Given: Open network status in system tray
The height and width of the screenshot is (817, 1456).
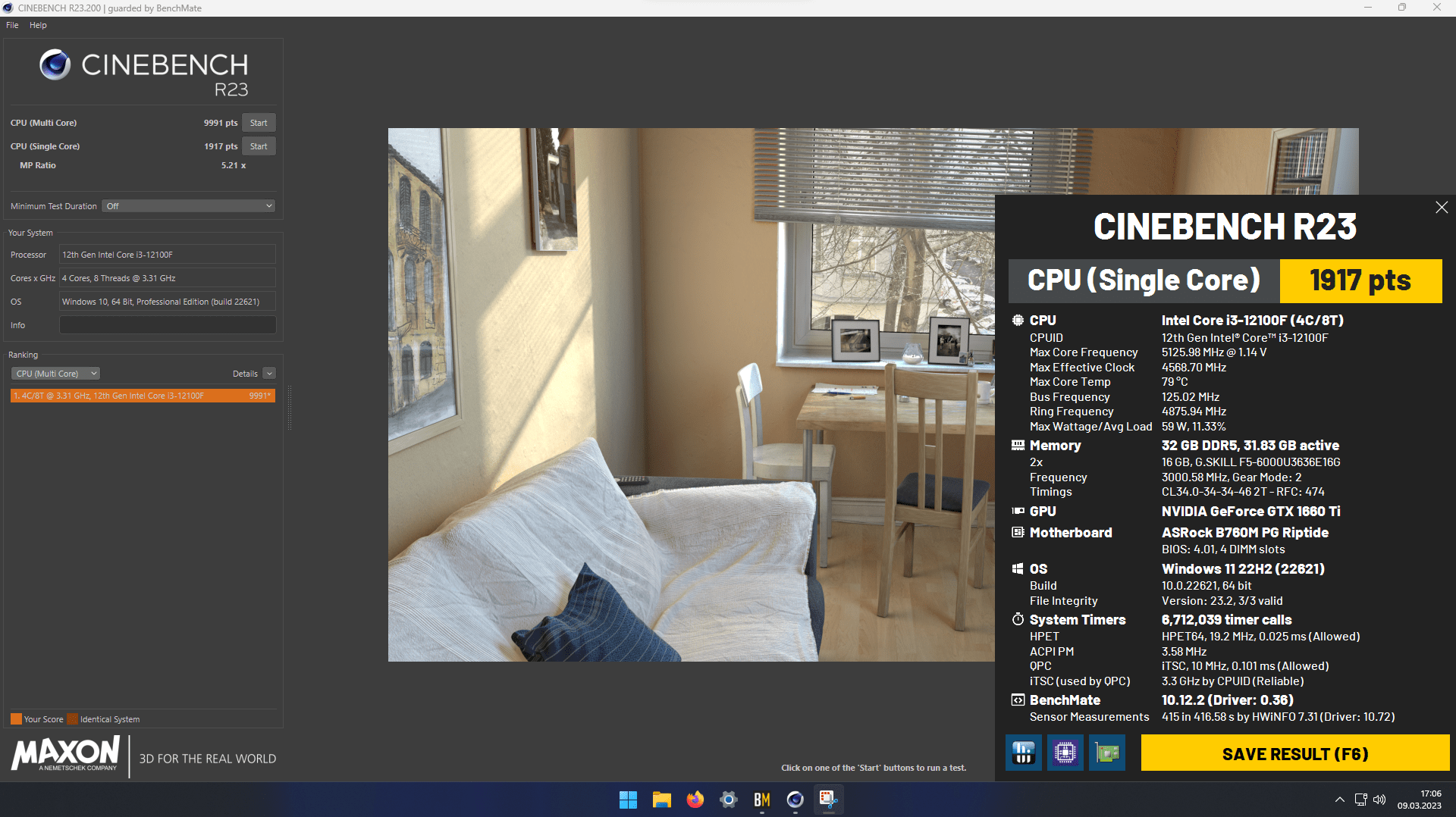Looking at the screenshot, I should pyautogui.click(x=1360, y=800).
